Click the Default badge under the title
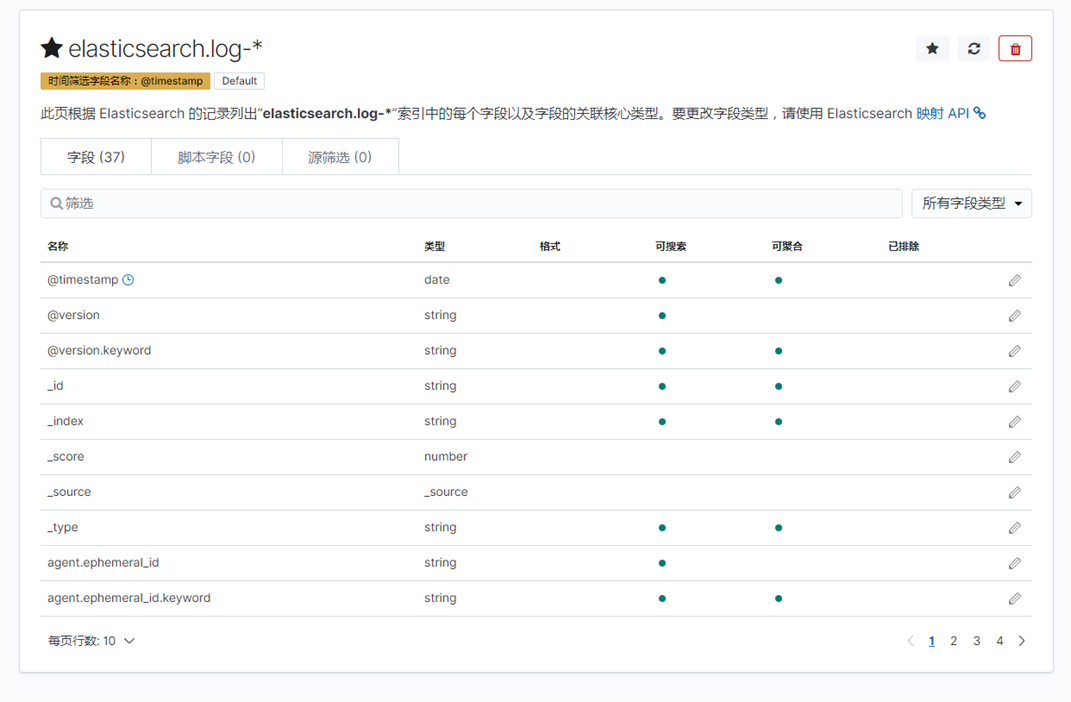 (x=239, y=81)
